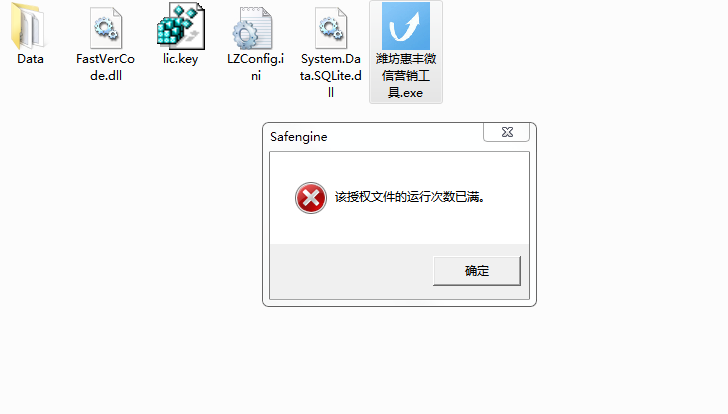Click the Safengine dialog title
The height and width of the screenshot is (414, 728).
coord(299,137)
